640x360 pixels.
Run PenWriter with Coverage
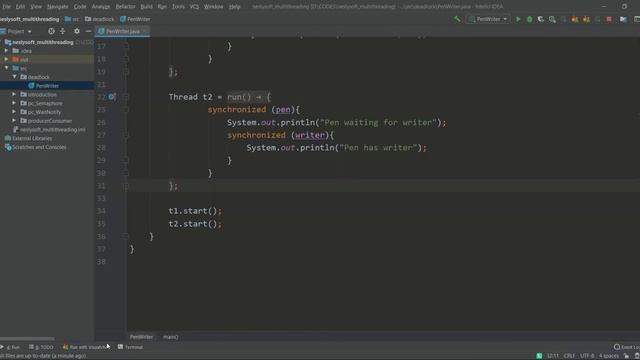pos(541,19)
